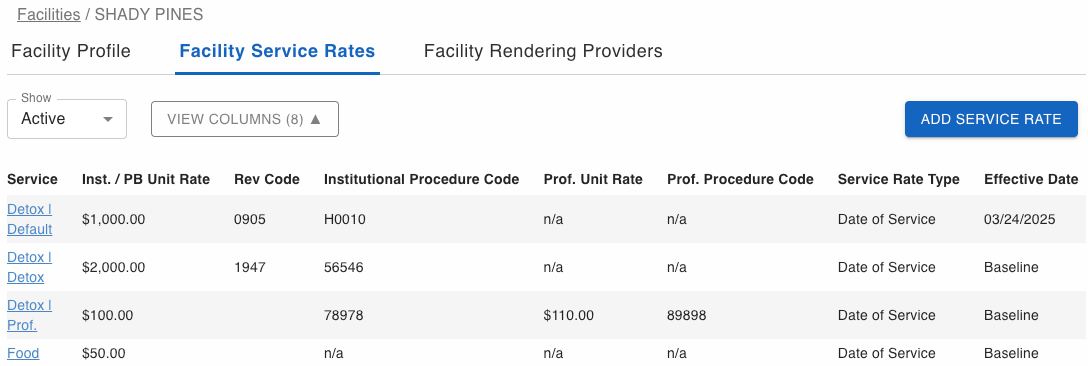The image size is (1088, 366).
Task: Click the triangle icon in View Columns
Action: [316, 119]
